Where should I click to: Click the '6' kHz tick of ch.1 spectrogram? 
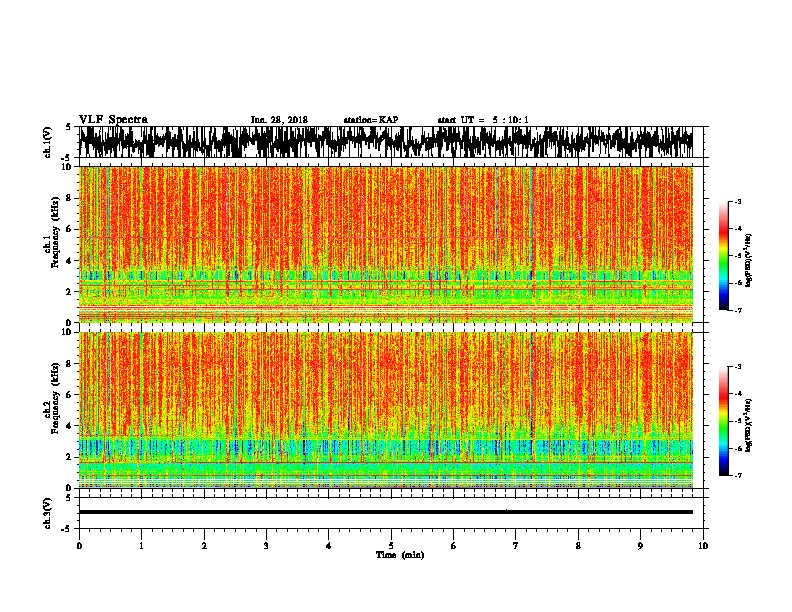coord(70,229)
